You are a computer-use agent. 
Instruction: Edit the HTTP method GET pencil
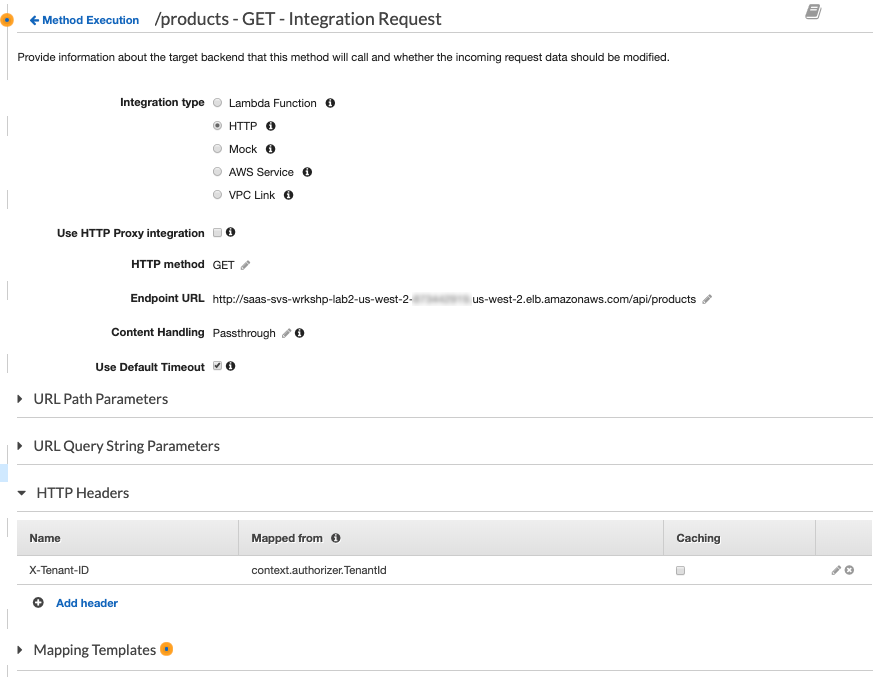(x=245, y=265)
